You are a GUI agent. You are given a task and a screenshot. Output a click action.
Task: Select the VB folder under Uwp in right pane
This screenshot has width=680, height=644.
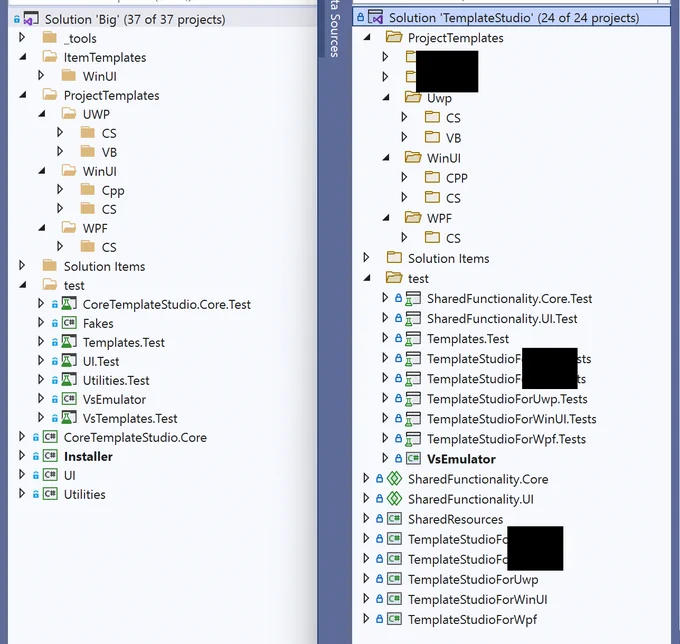point(453,138)
